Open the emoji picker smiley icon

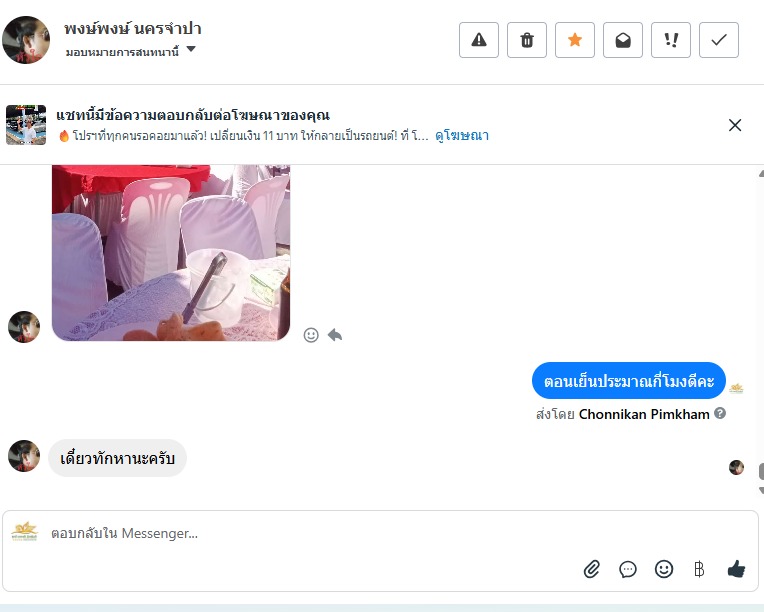[x=664, y=569]
